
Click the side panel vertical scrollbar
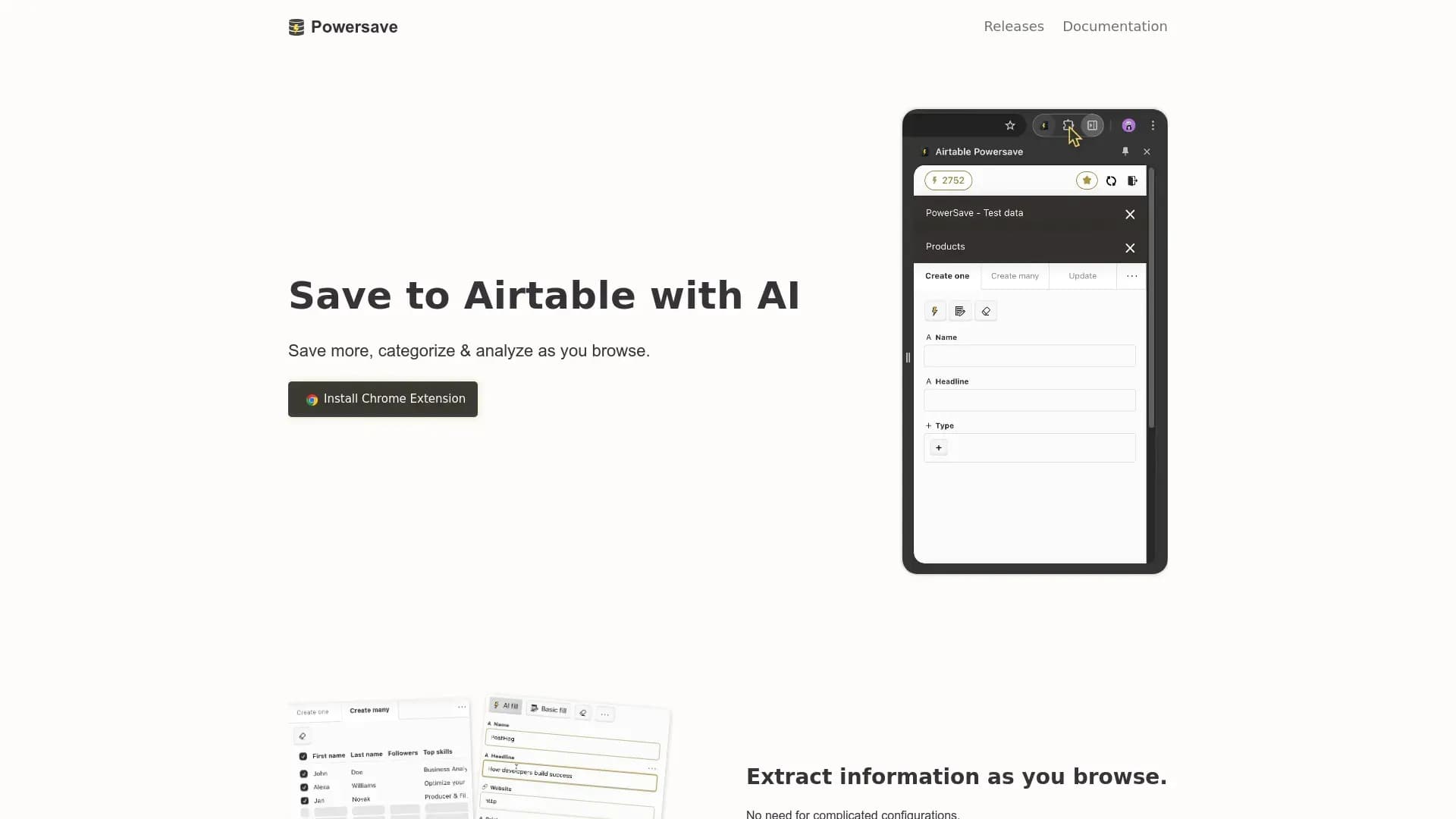[x=1151, y=297]
